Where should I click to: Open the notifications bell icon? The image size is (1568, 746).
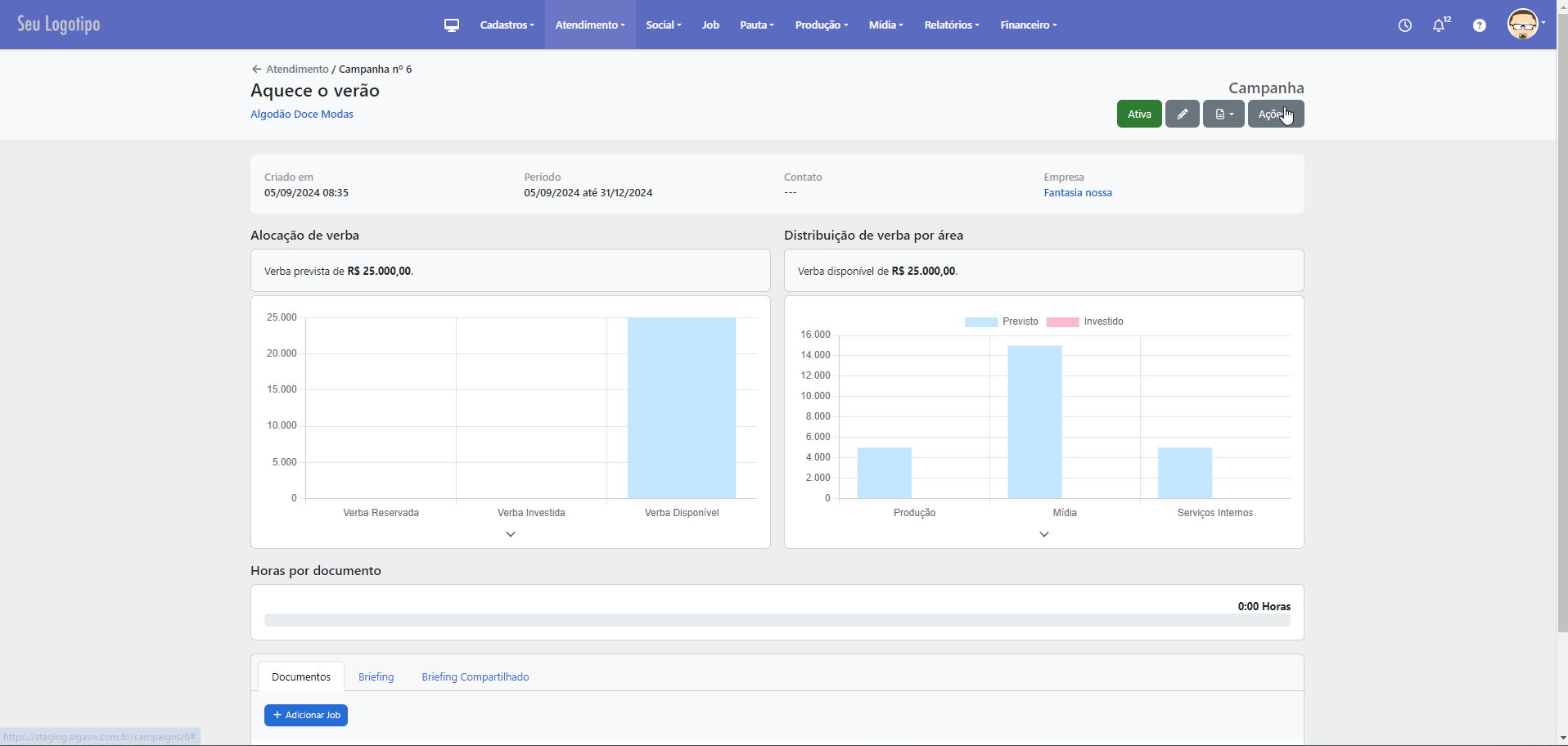(x=1440, y=25)
